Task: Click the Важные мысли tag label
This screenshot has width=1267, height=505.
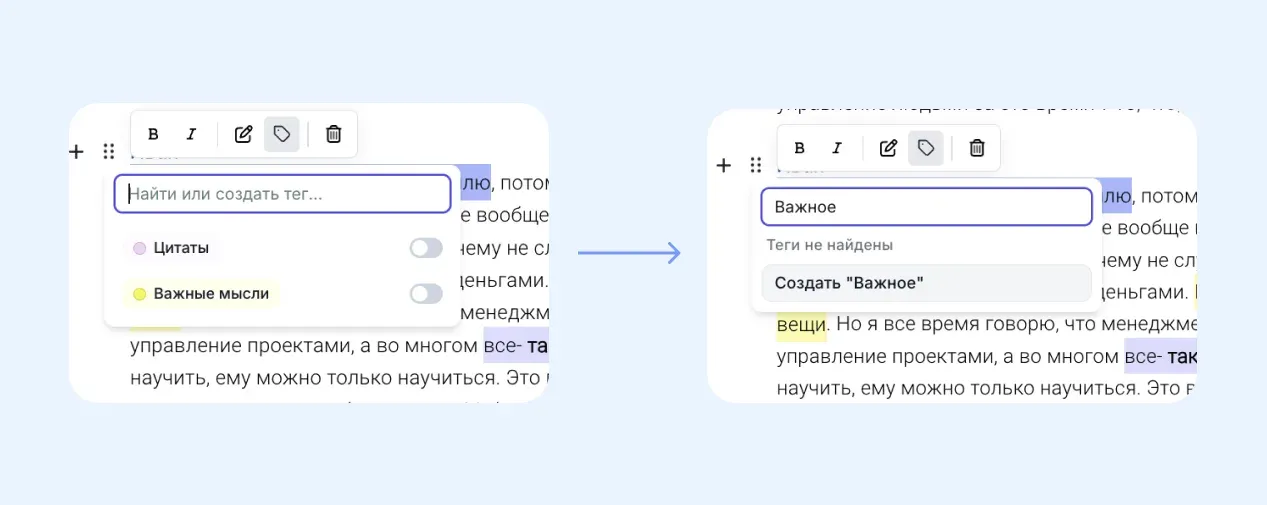Action: (211, 294)
